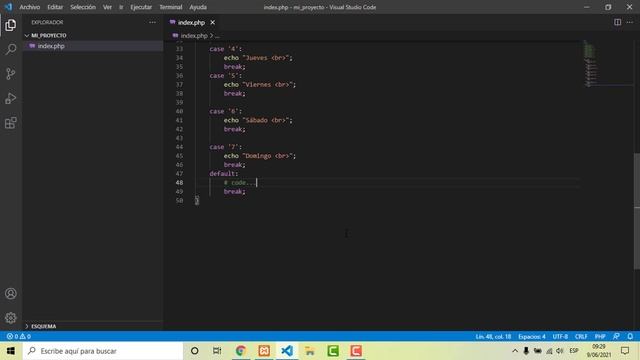Click the 'default:' code line

pyautogui.click(x=224, y=173)
